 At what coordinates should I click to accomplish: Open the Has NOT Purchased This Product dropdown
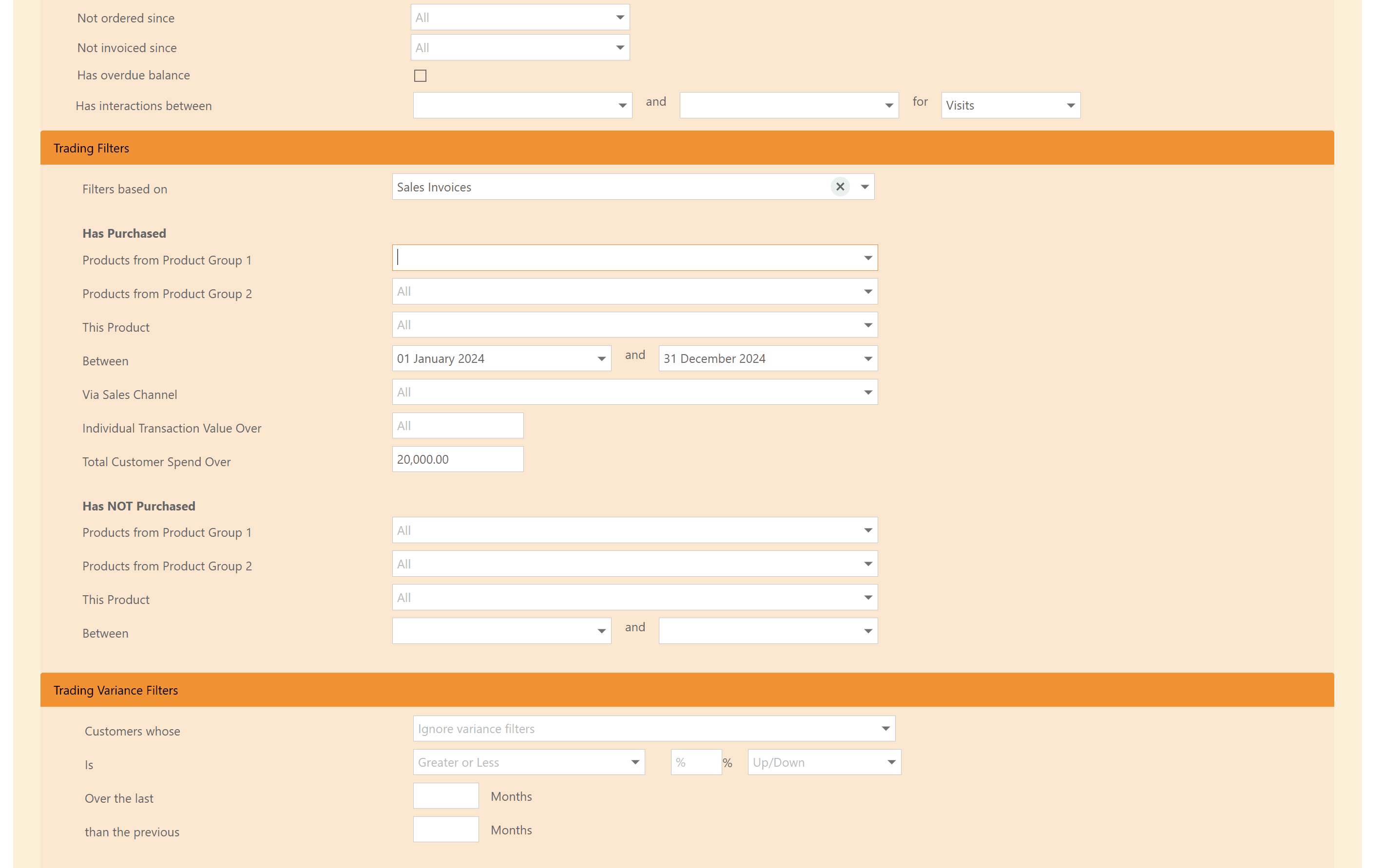[x=634, y=597]
